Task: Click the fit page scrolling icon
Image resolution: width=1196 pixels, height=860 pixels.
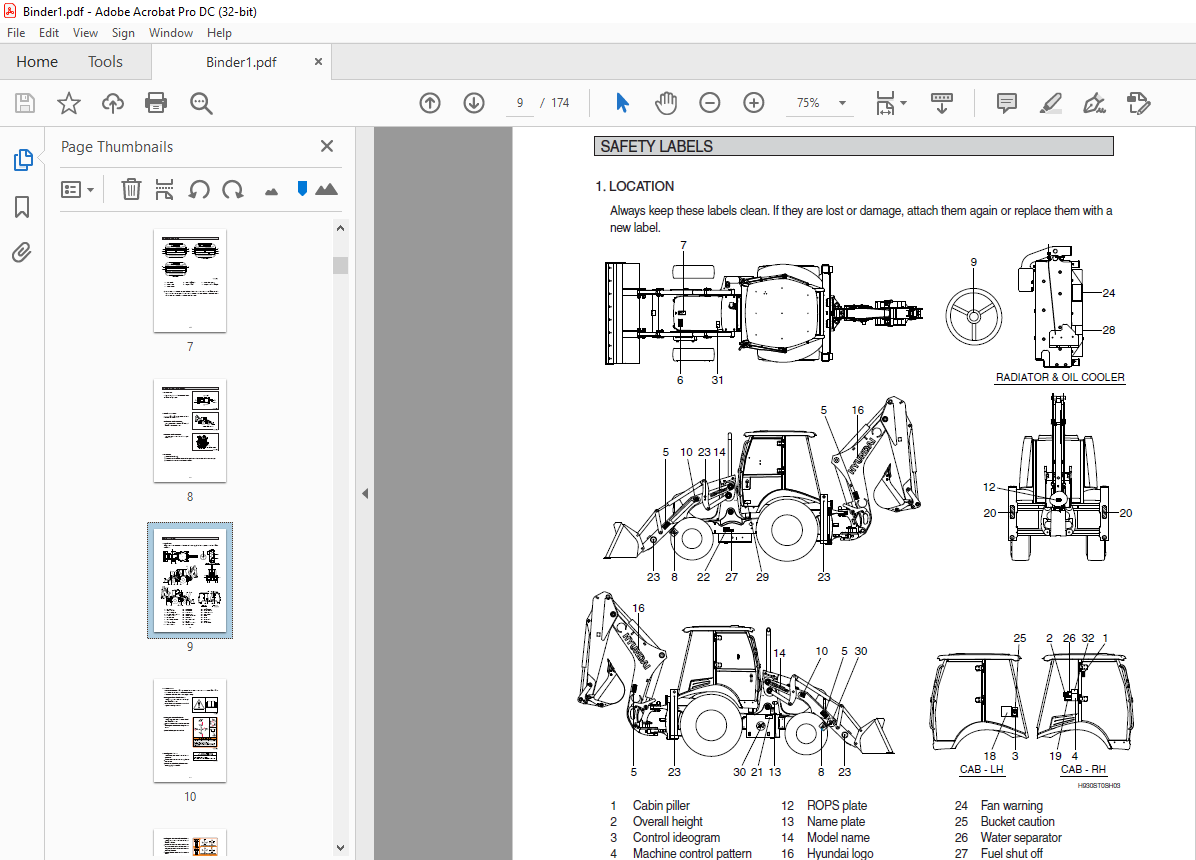Action: (885, 103)
